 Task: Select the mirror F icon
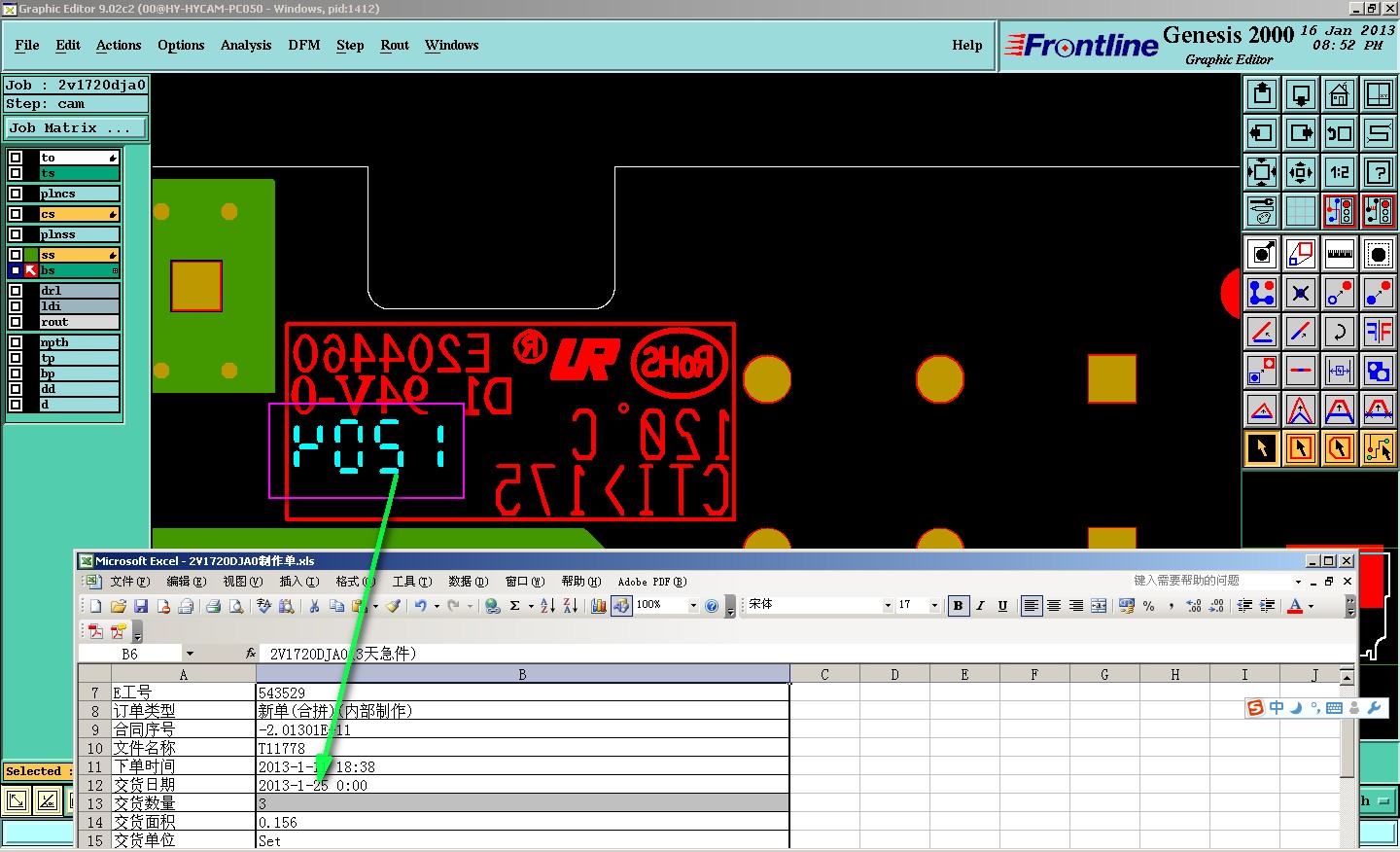pos(1379,333)
